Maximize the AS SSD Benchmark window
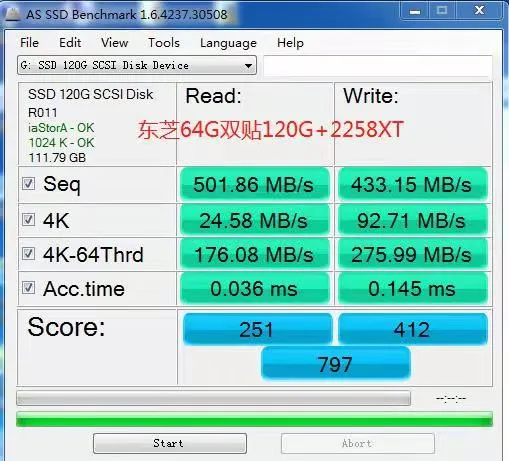The width and height of the screenshot is (509, 461). pyautogui.click(x=442, y=11)
